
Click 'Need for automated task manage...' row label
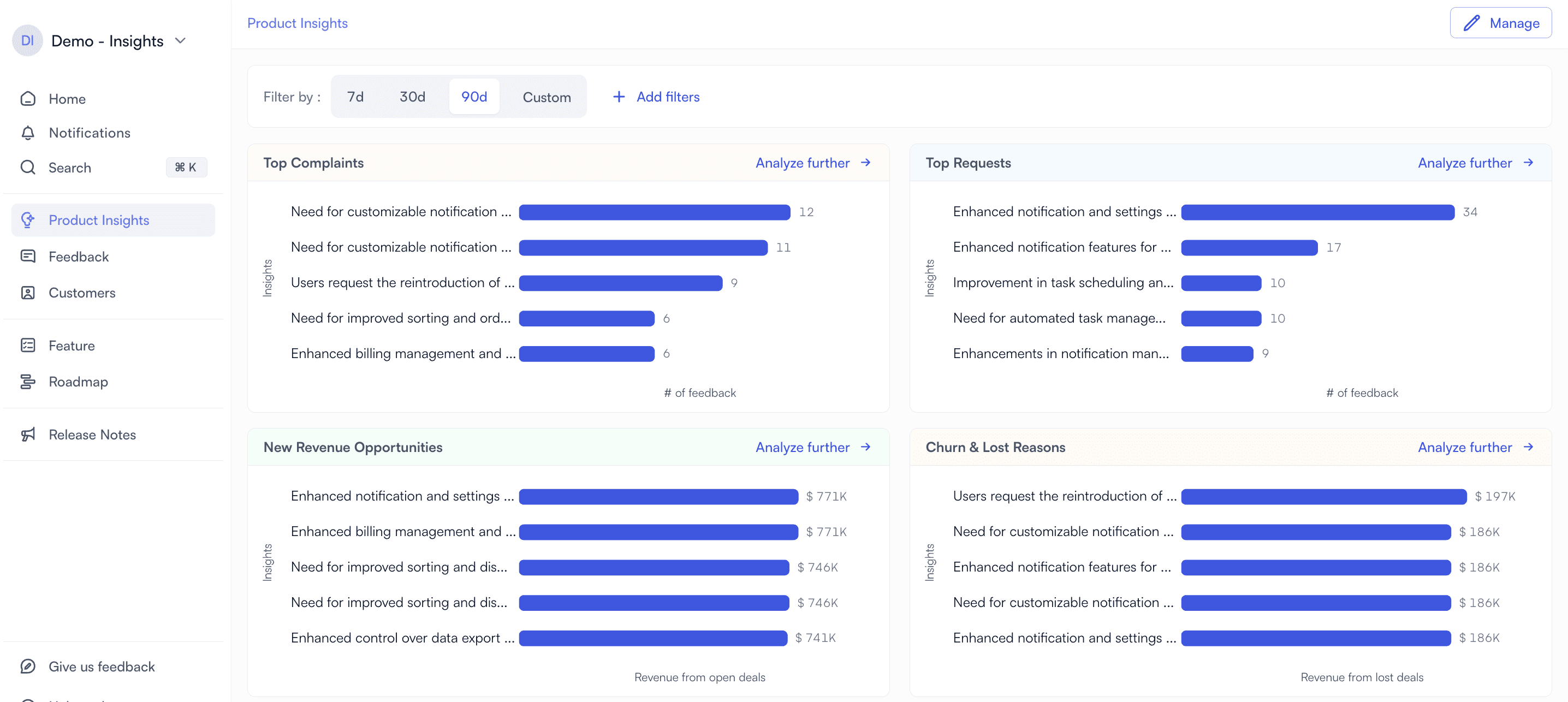coord(1059,318)
